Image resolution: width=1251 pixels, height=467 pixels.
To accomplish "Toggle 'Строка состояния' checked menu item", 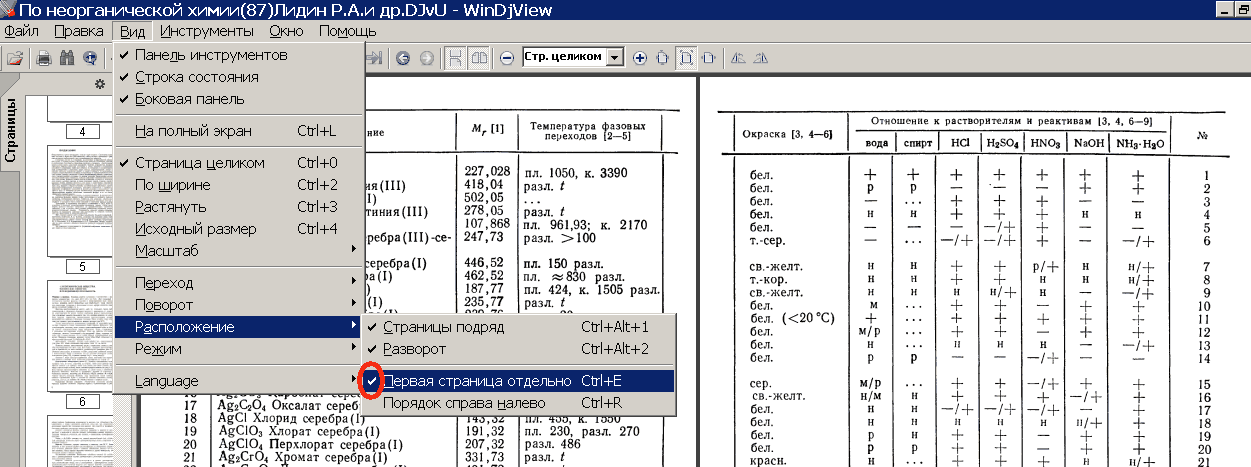I will 196,77.
